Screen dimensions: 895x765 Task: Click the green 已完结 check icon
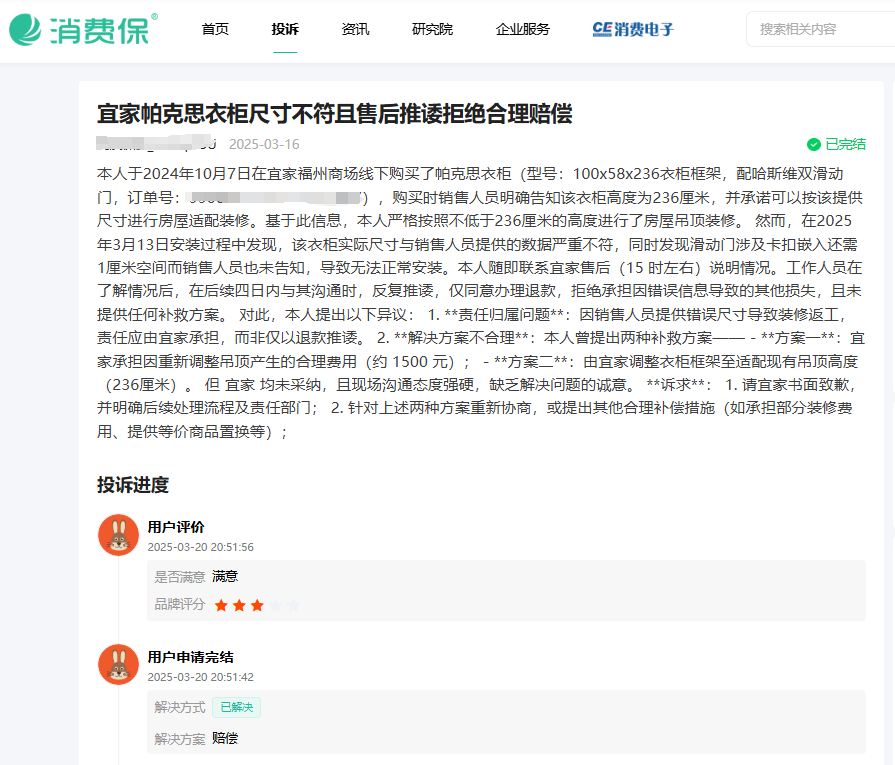coord(813,144)
